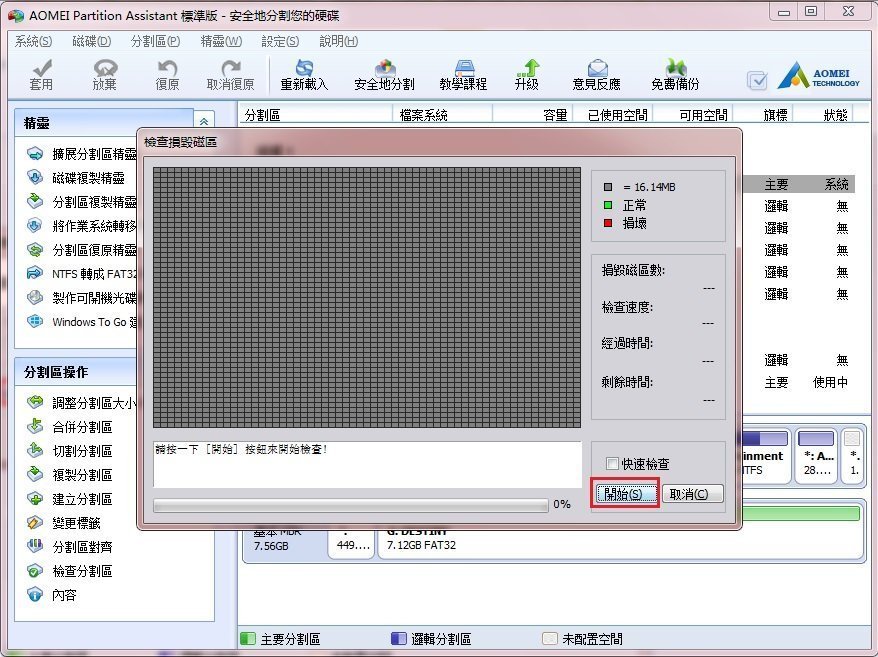This screenshot has height=657, width=878.
Task: Click the 開始(S) button
Action: point(625,493)
